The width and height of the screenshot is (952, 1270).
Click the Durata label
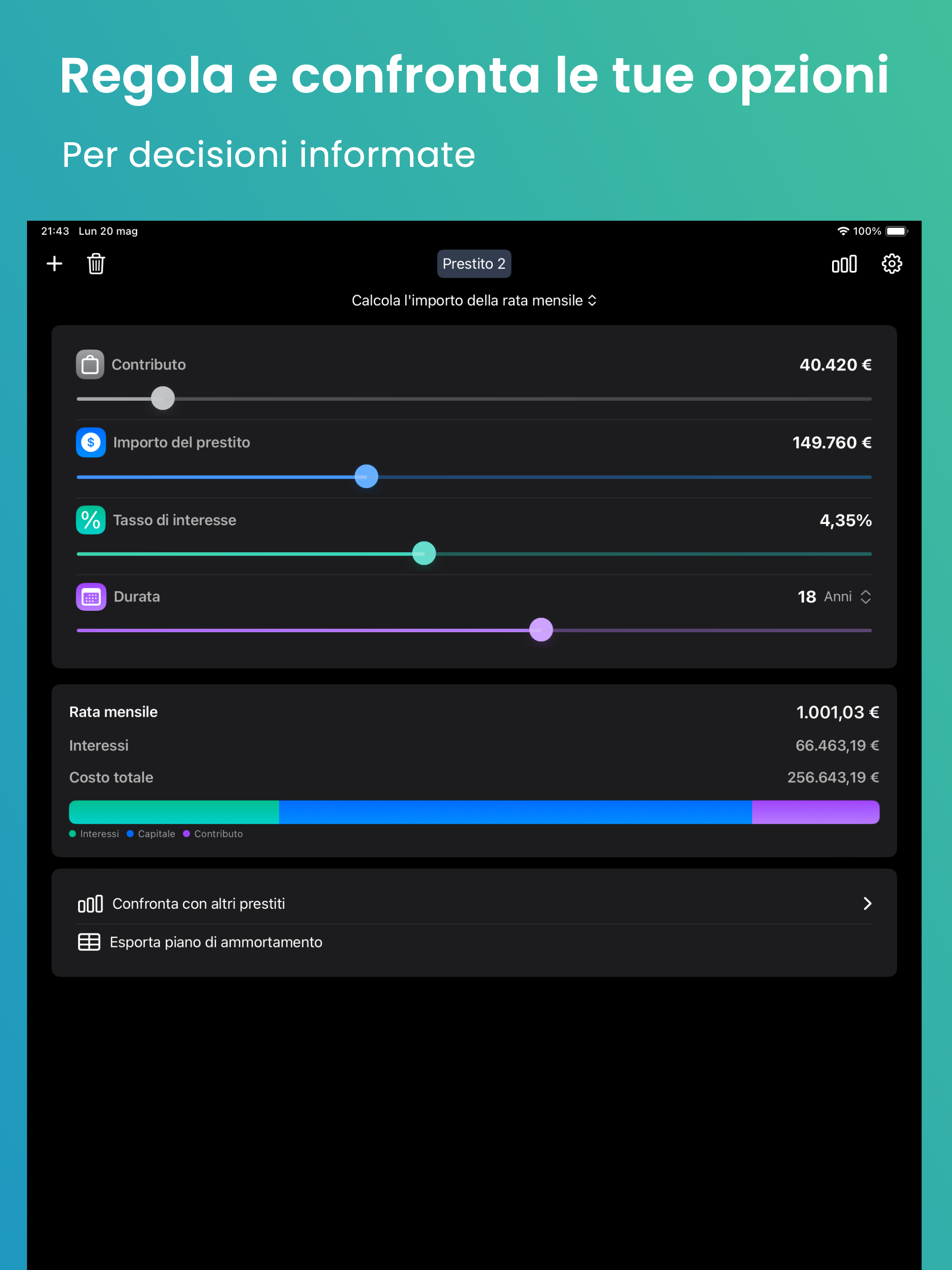137,596
